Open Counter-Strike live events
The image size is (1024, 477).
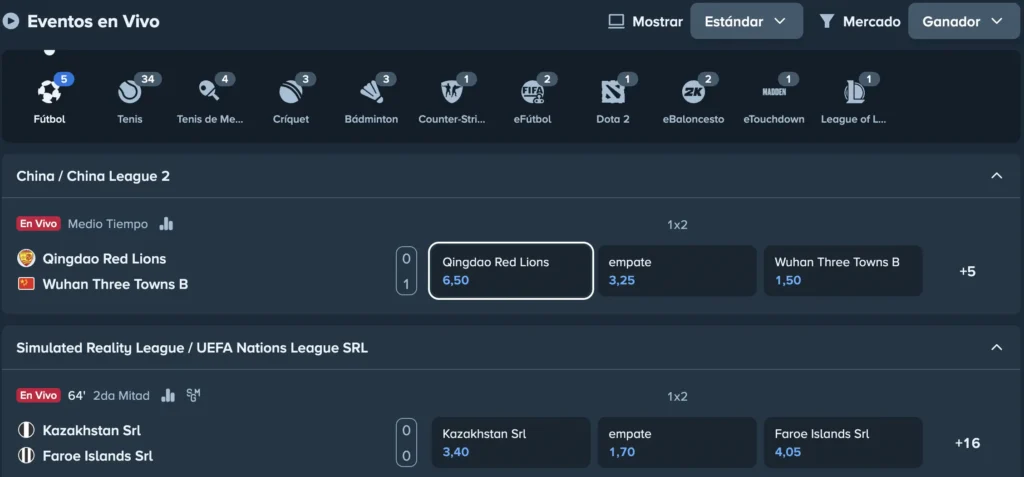[451, 93]
